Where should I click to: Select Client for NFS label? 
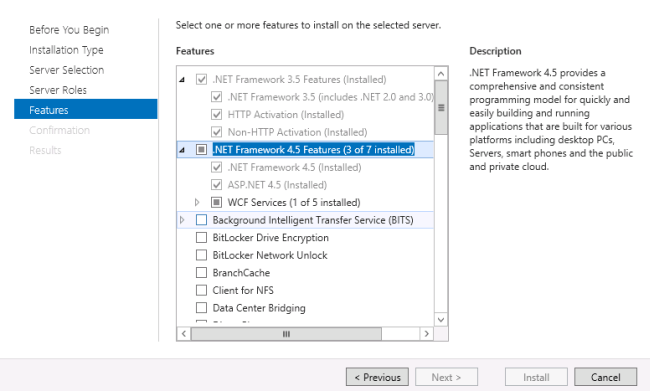pyautogui.click(x=243, y=290)
